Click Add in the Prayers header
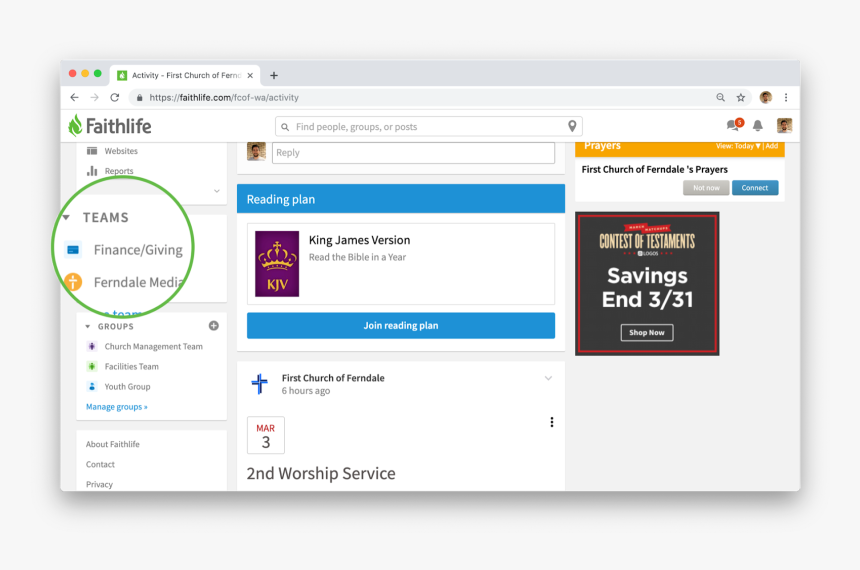The width and height of the screenshot is (860, 570). tap(772, 146)
